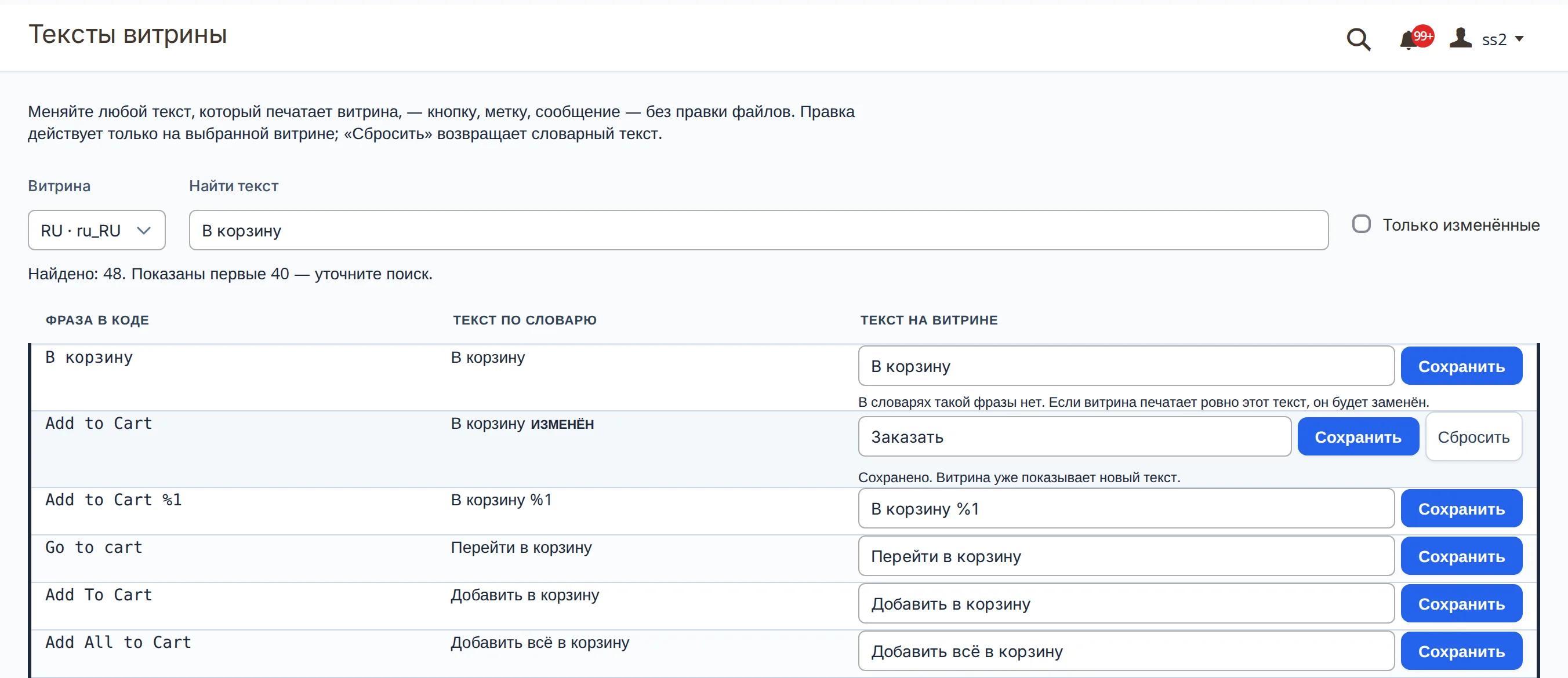
Task: Open notifications bell with 99+ badge
Action: (x=1415, y=38)
